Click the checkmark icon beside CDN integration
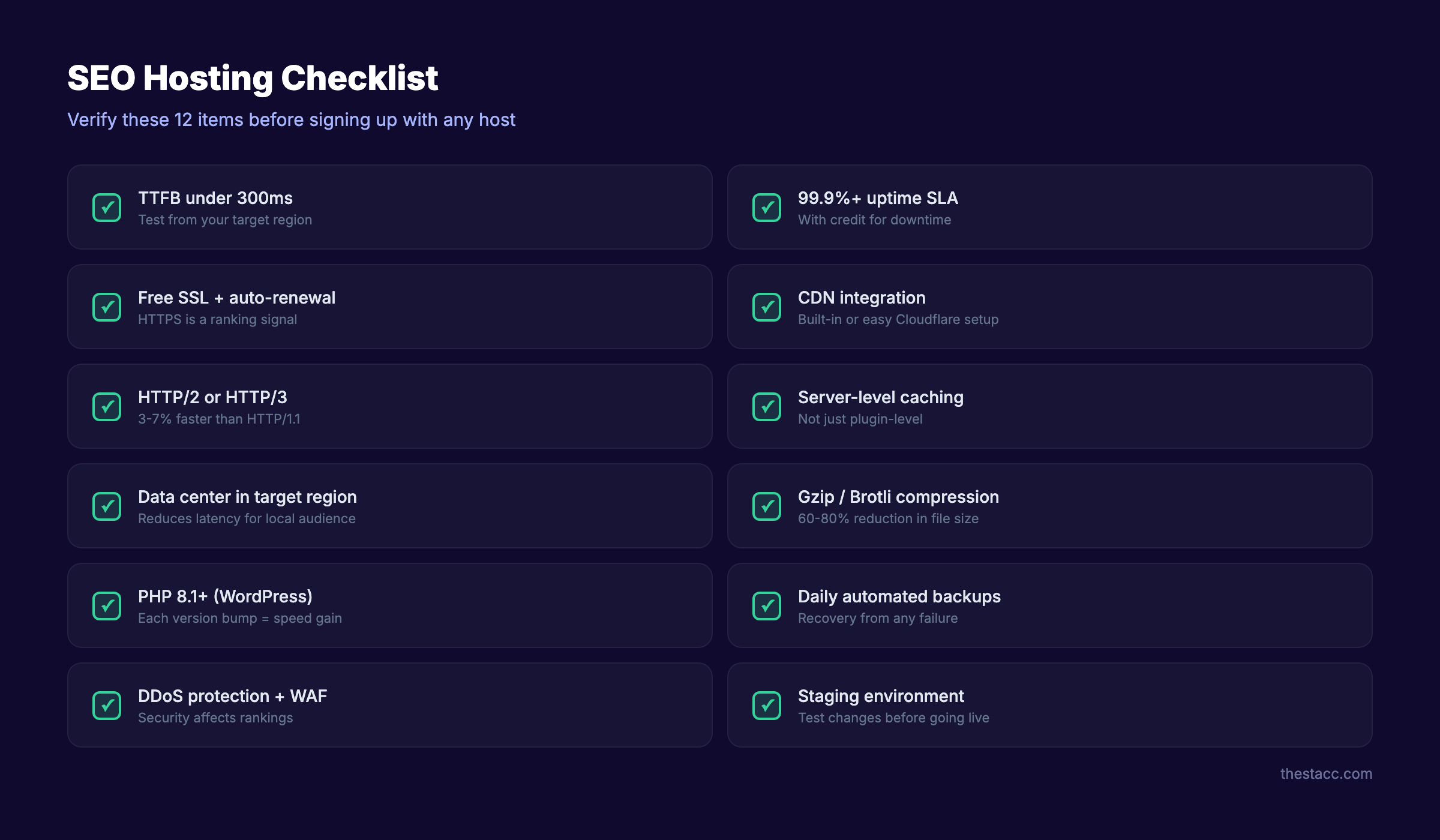 [x=767, y=307]
